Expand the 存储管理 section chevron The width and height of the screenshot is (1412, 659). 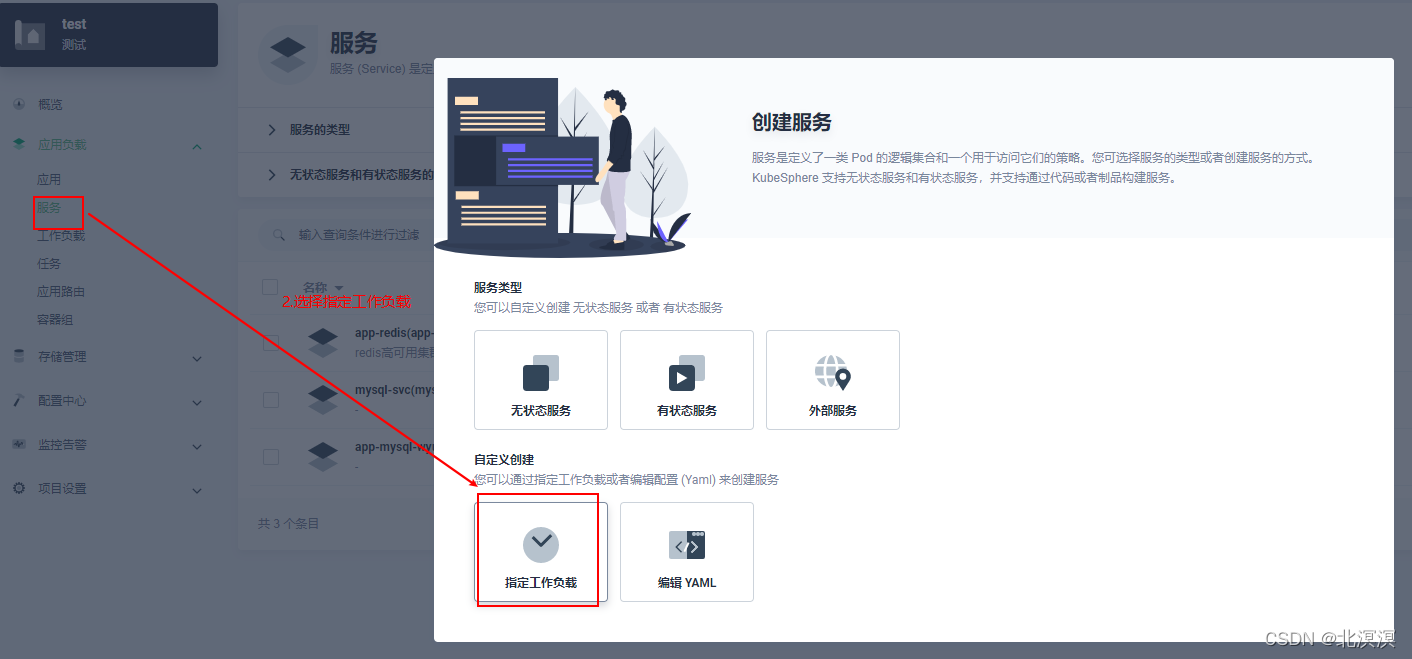197,358
